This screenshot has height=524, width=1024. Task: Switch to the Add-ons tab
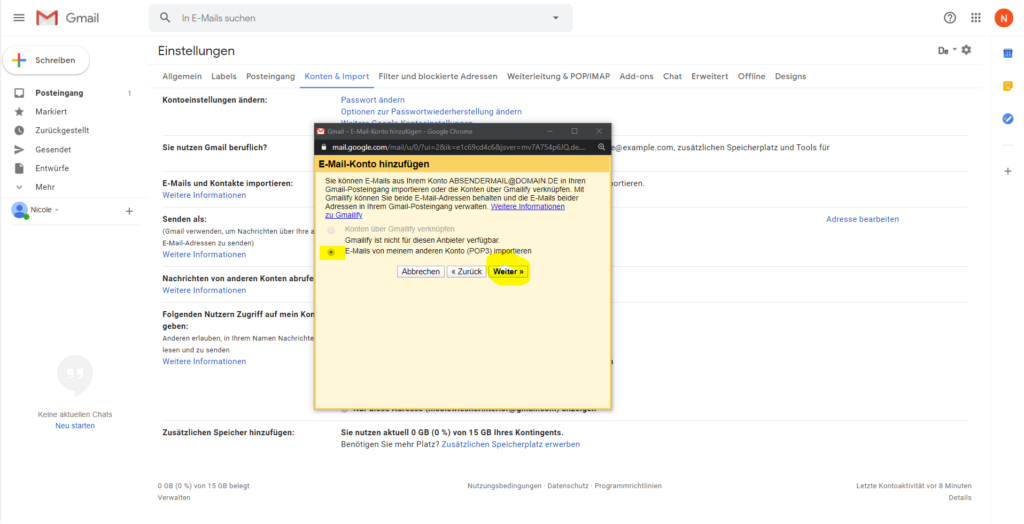point(637,76)
